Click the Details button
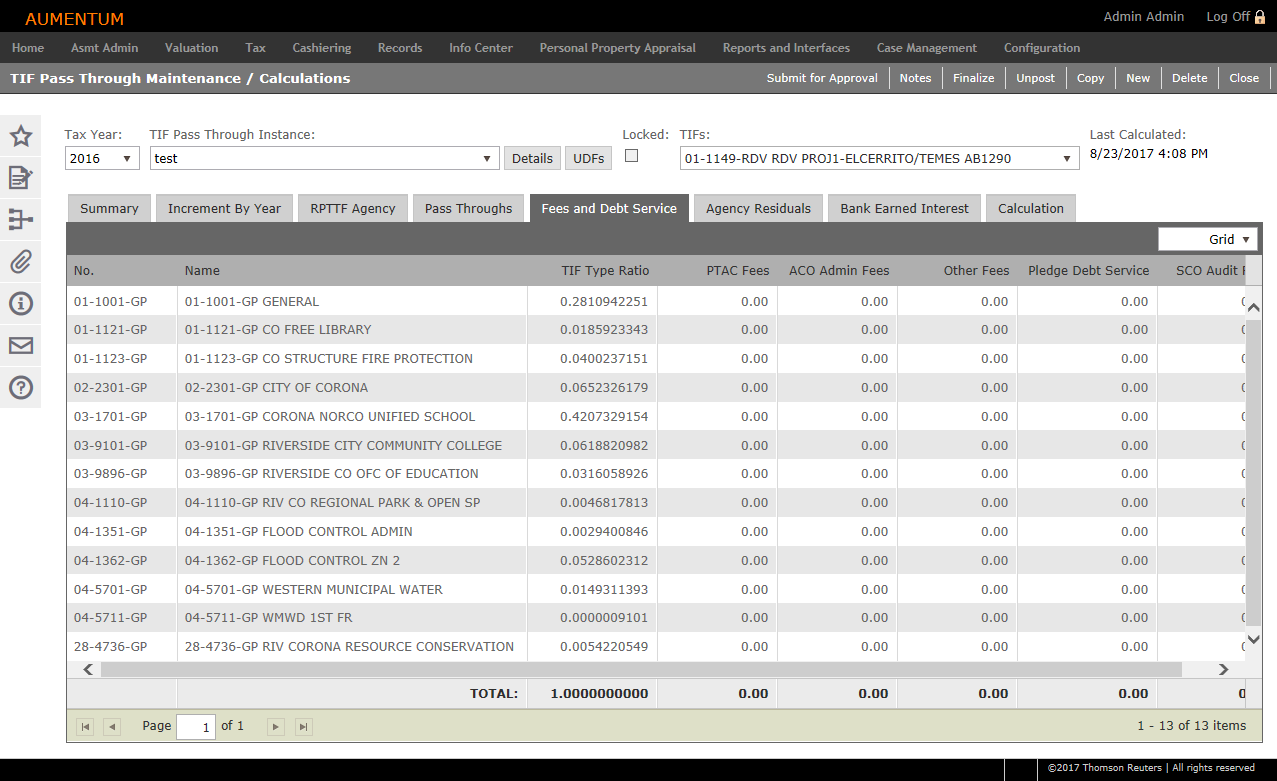1277x781 pixels. pyautogui.click(x=532, y=158)
